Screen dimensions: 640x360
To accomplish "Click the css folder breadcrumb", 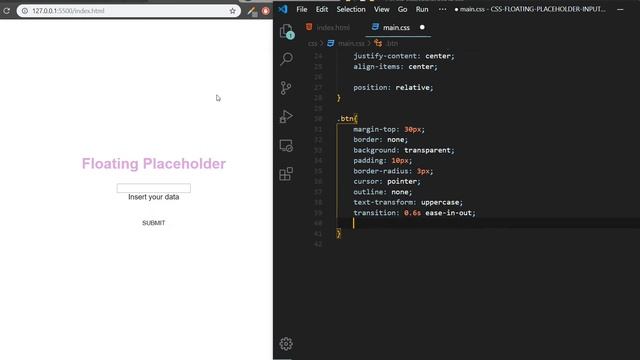I will pos(312,43).
